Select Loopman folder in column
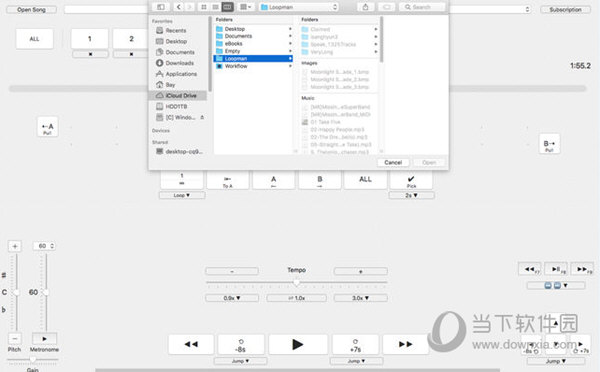Viewport: 600px width, 372px height. tap(253, 59)
